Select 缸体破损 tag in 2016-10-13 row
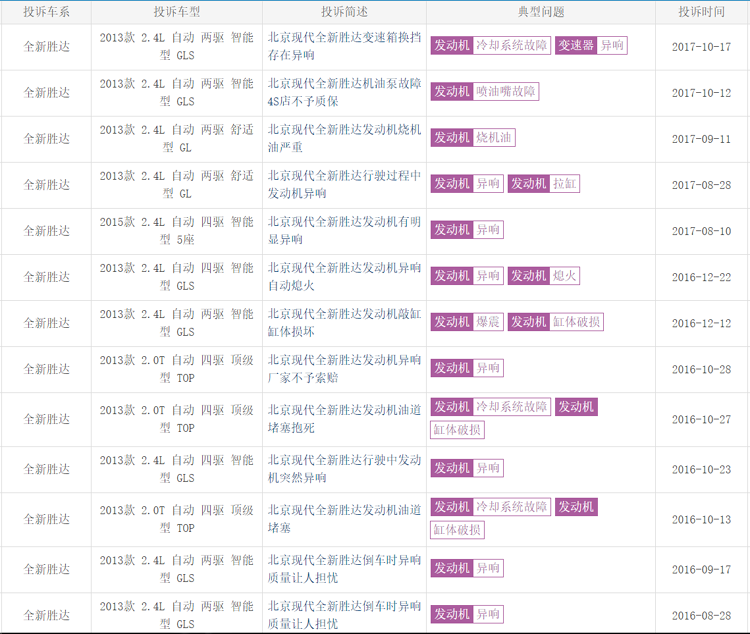The image size is (750, 634). click(x=458, y=530)
